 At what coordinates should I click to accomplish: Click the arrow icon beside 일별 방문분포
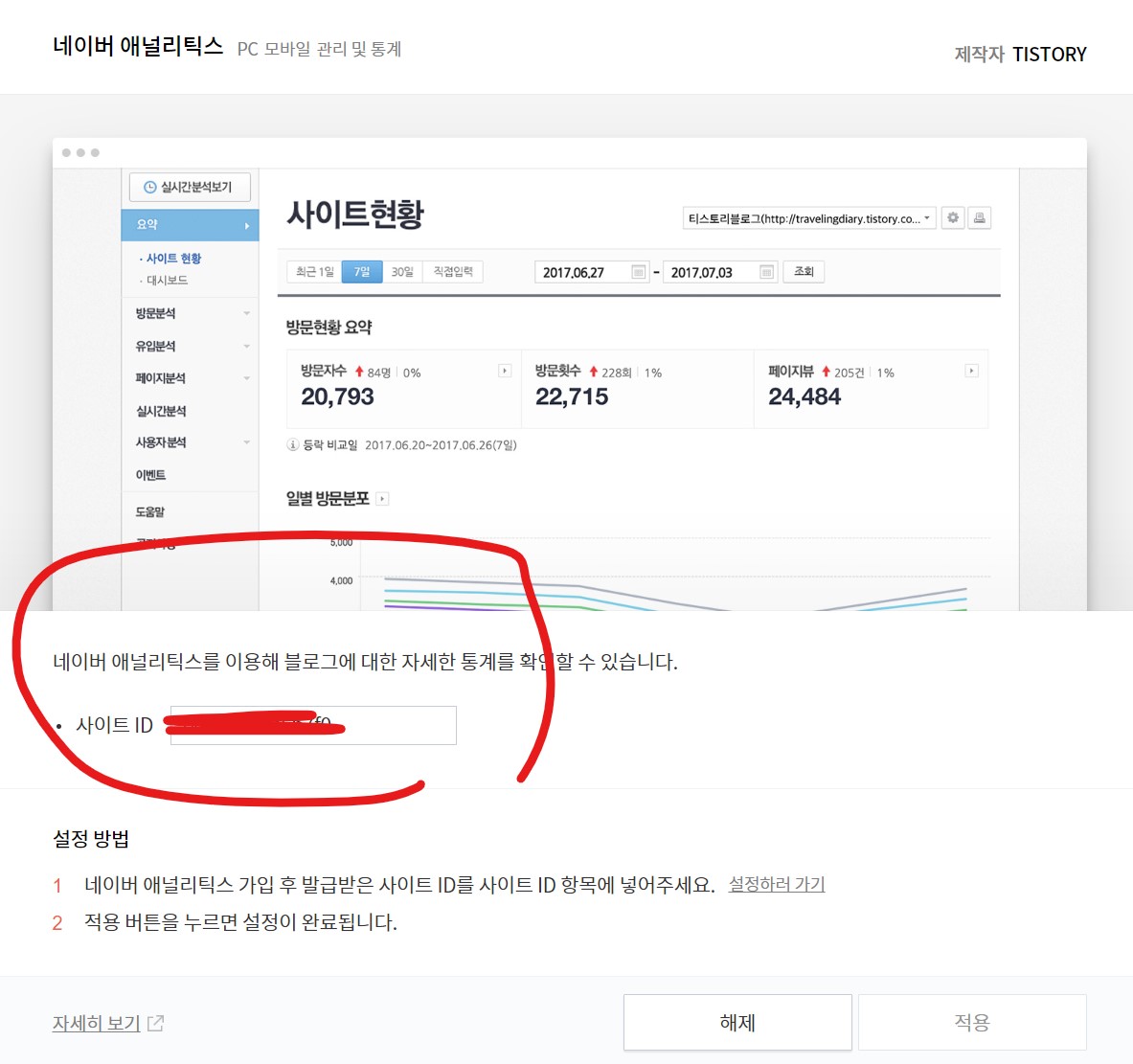point(382,498)
